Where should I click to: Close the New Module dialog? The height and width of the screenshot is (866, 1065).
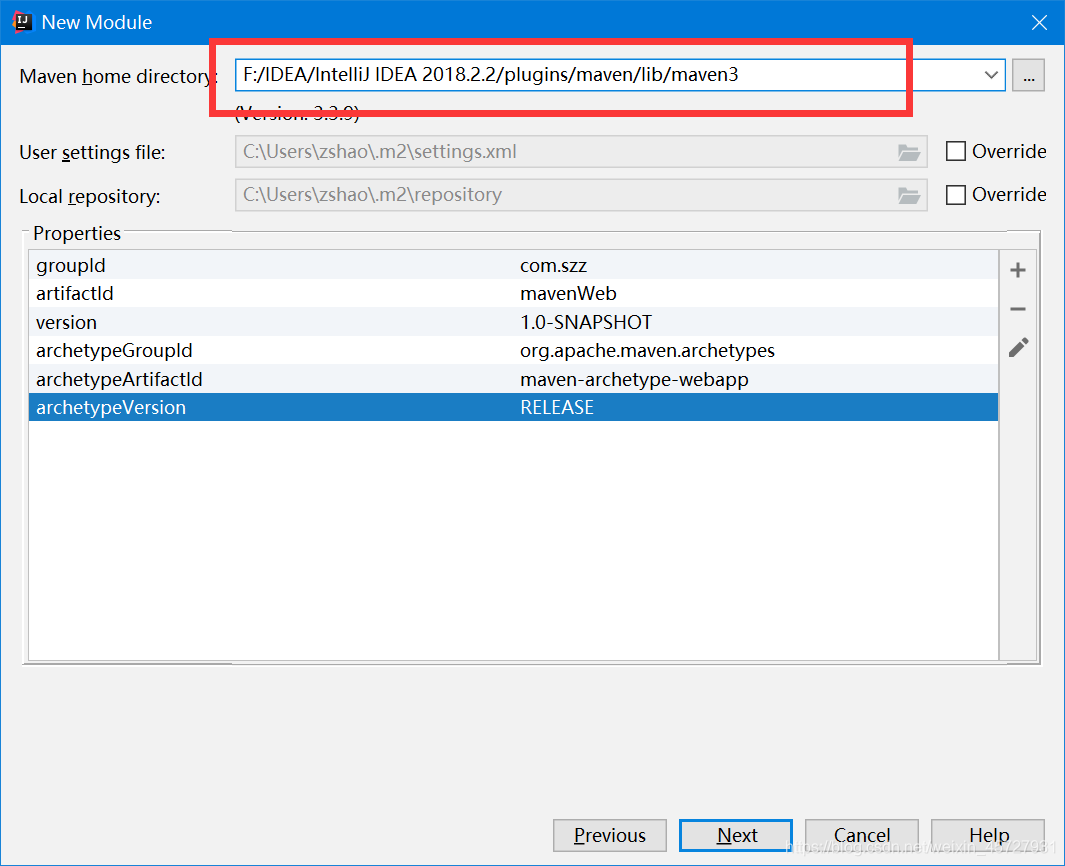[x=1039, y=22]
